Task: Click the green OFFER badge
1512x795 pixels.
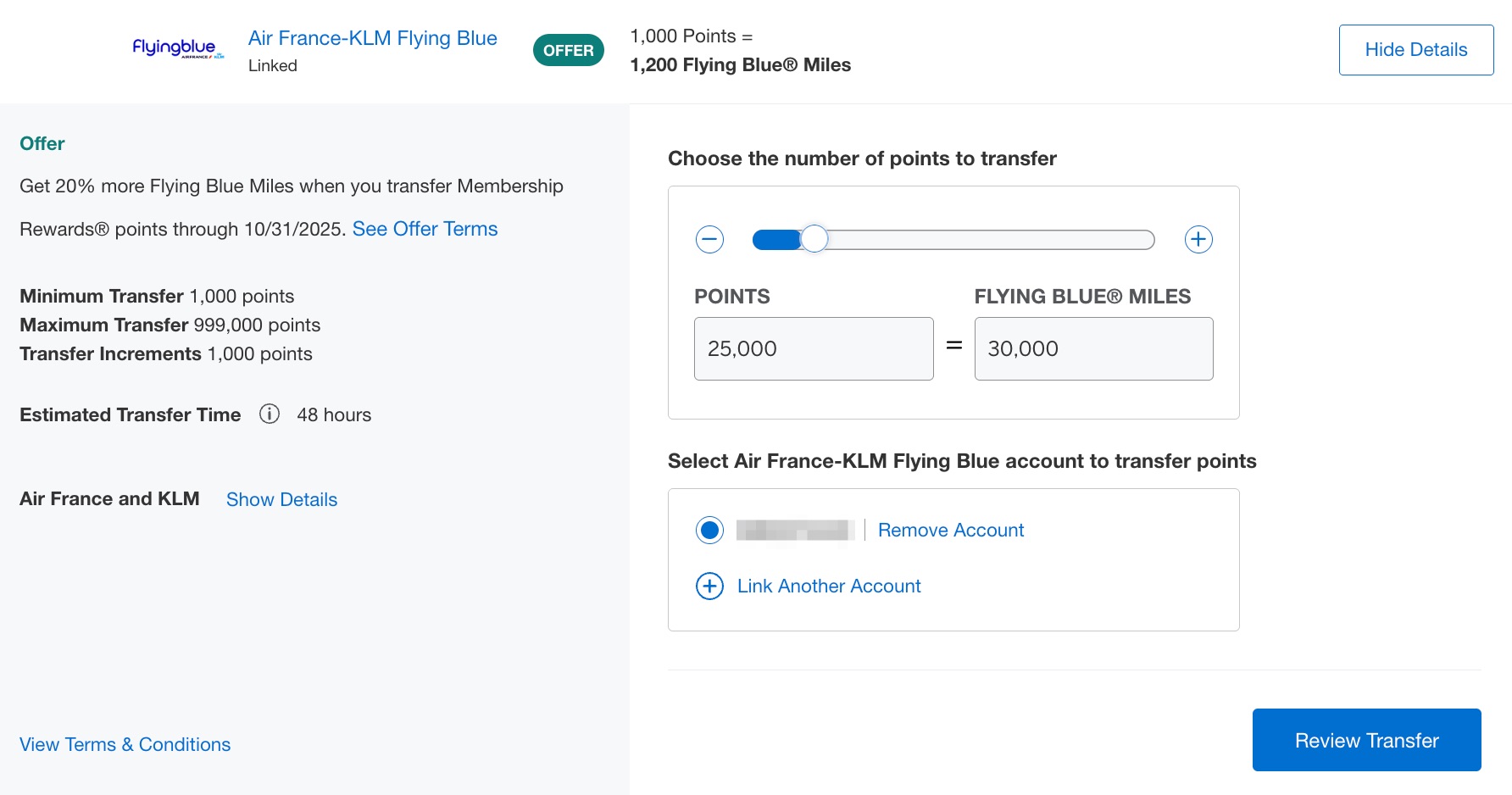Action: point(568,50)
